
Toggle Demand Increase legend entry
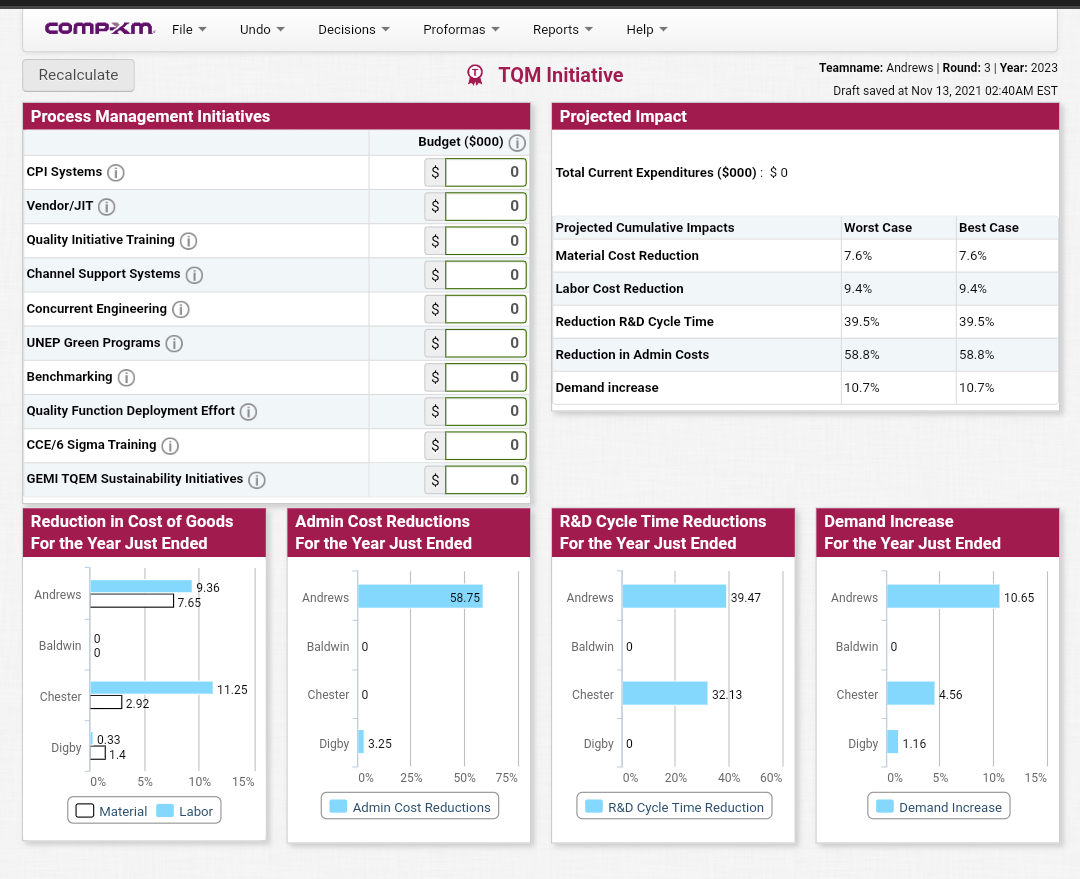[x=939, y=807]
